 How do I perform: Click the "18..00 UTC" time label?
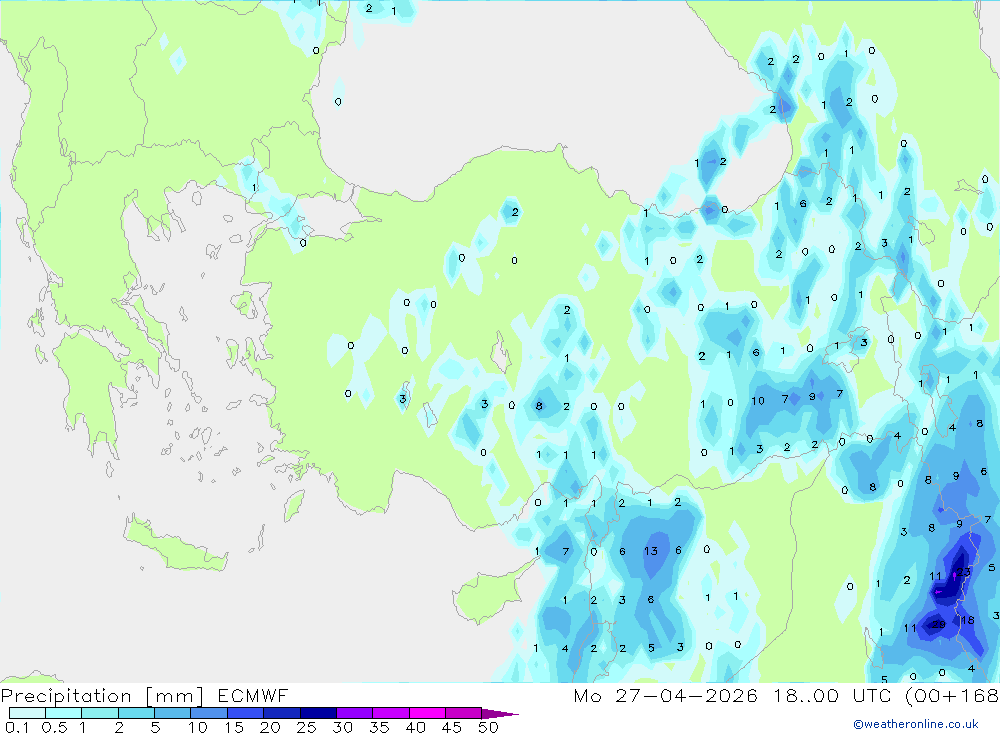click(834, 695)
